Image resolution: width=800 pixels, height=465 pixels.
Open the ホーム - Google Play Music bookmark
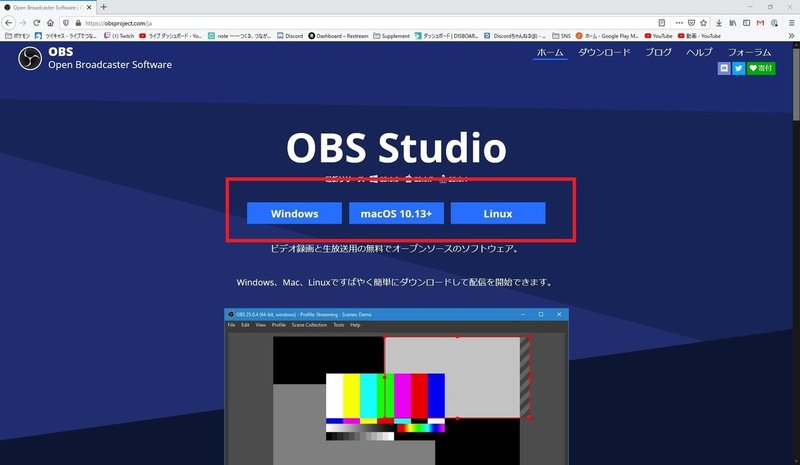607,36
